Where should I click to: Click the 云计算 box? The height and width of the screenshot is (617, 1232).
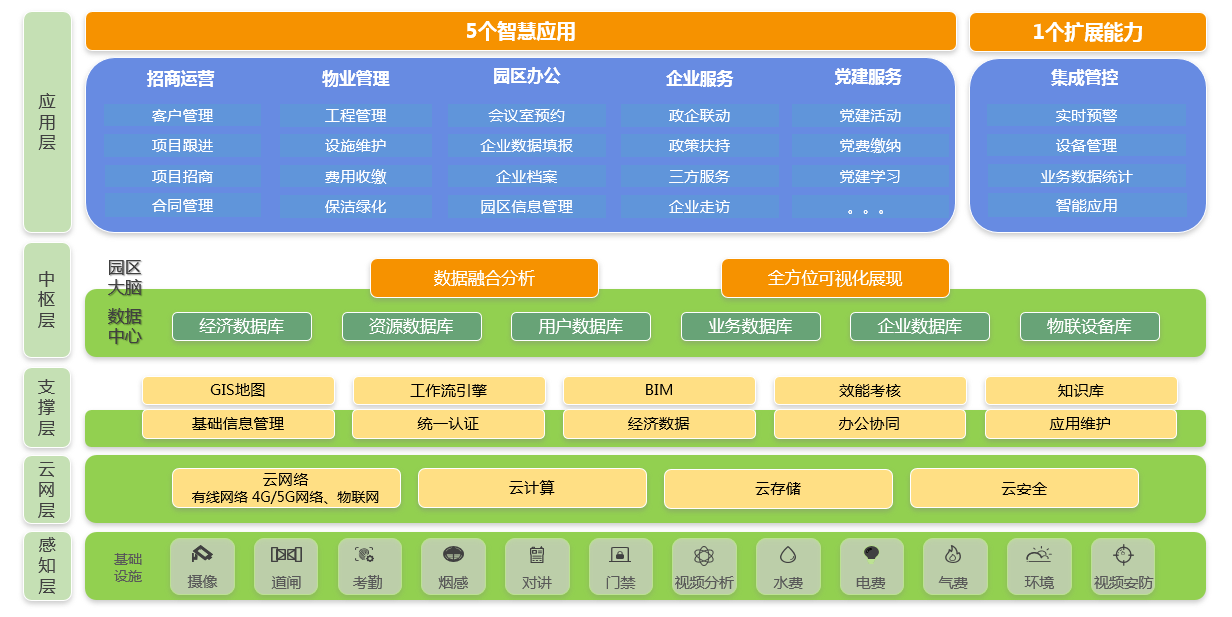click(x=532, y=489)
